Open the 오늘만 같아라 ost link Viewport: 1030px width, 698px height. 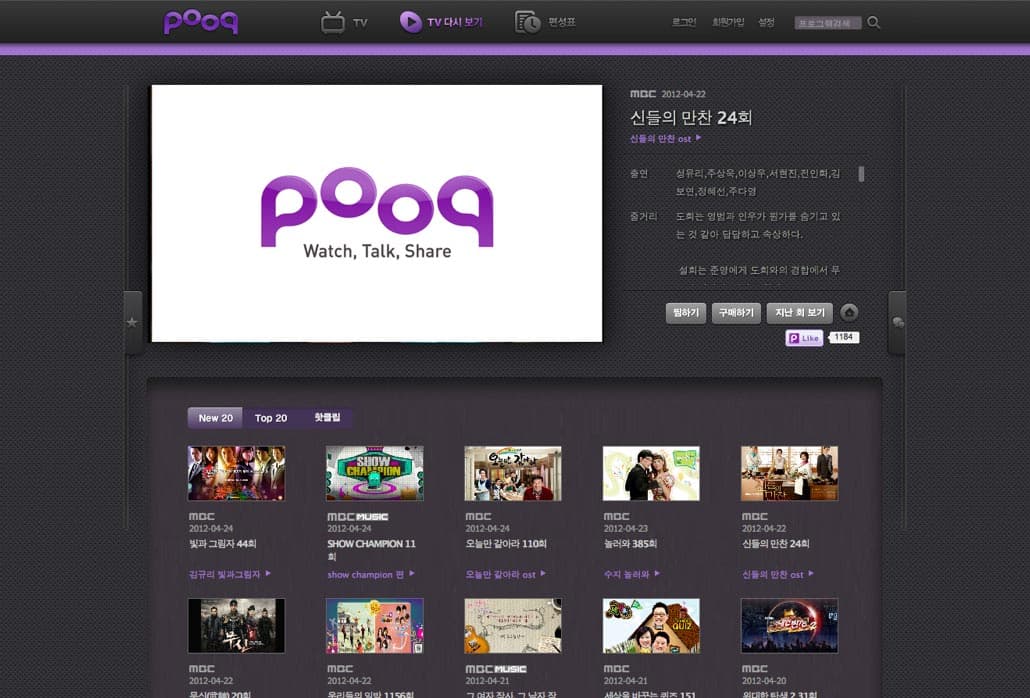pos(505,575)
